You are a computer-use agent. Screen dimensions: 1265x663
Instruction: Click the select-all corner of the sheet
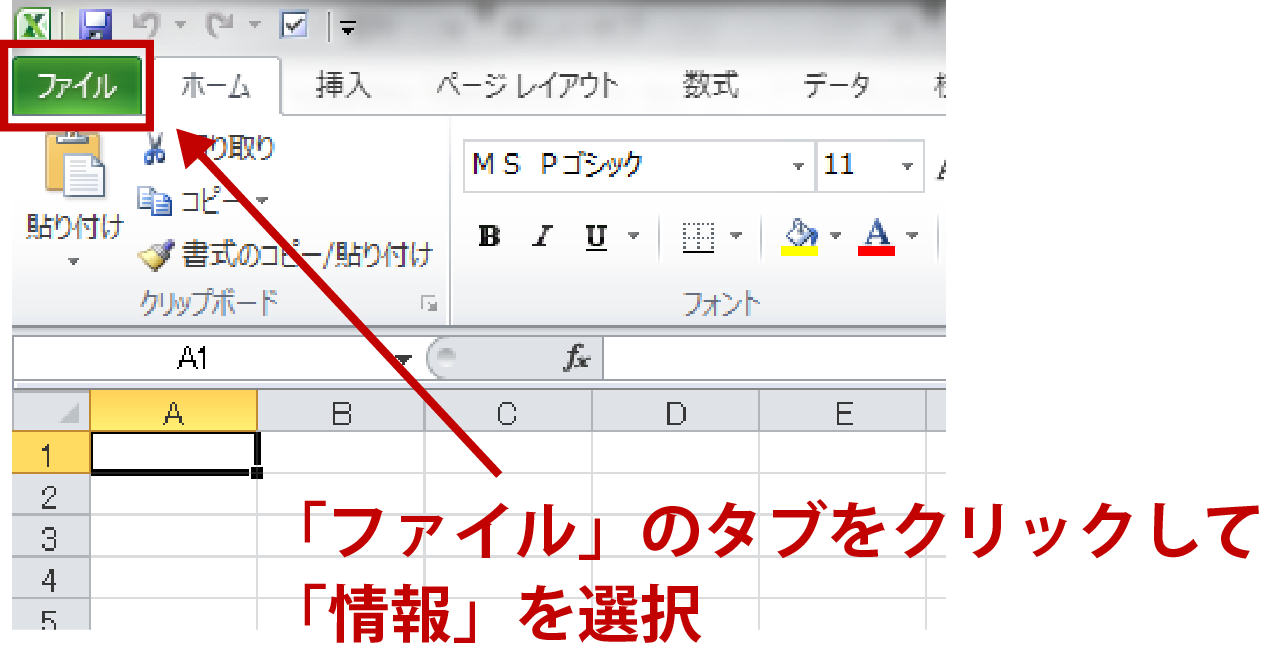coord(52,412)
